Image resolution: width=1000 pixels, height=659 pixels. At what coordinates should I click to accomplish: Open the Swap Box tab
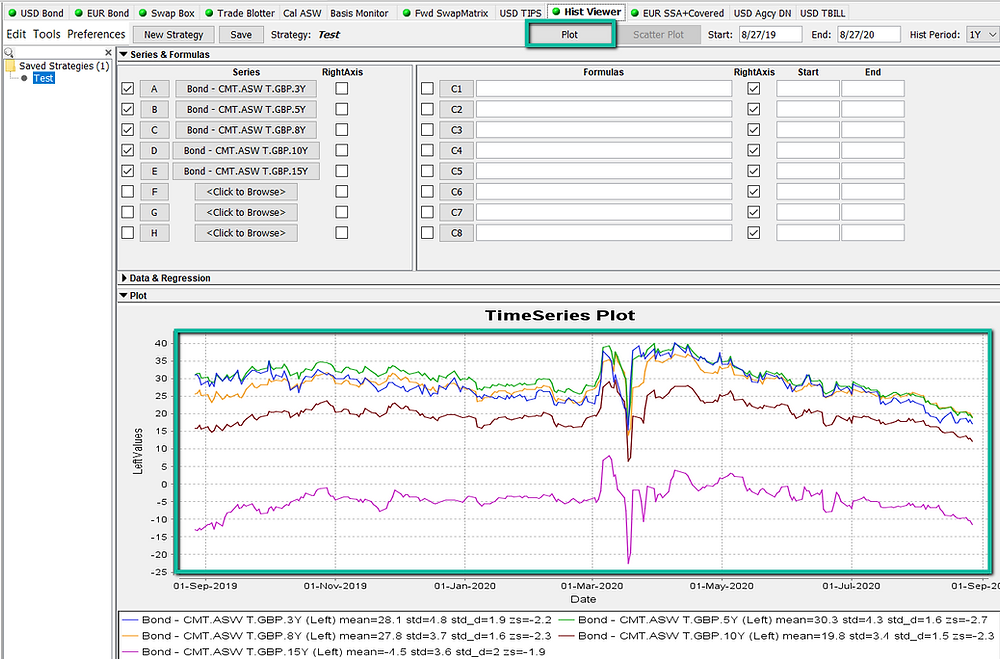click(167, 13)
